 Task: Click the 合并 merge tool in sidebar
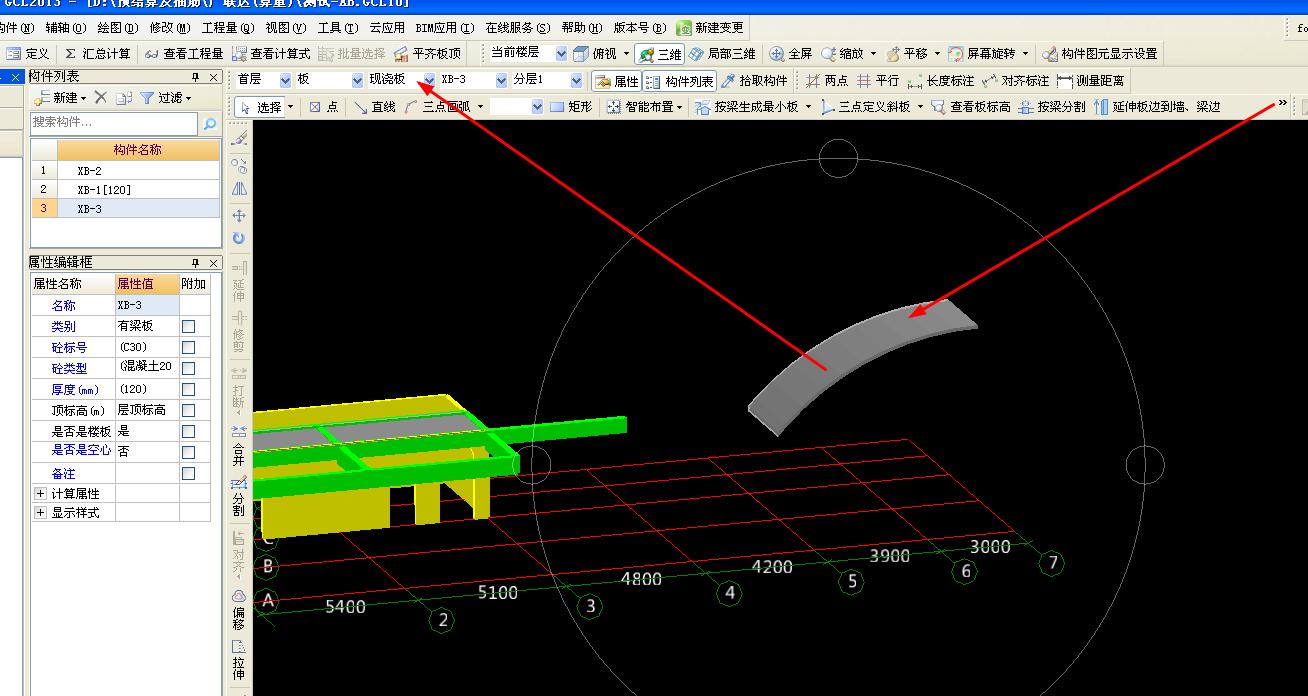(x=239, y=446)
